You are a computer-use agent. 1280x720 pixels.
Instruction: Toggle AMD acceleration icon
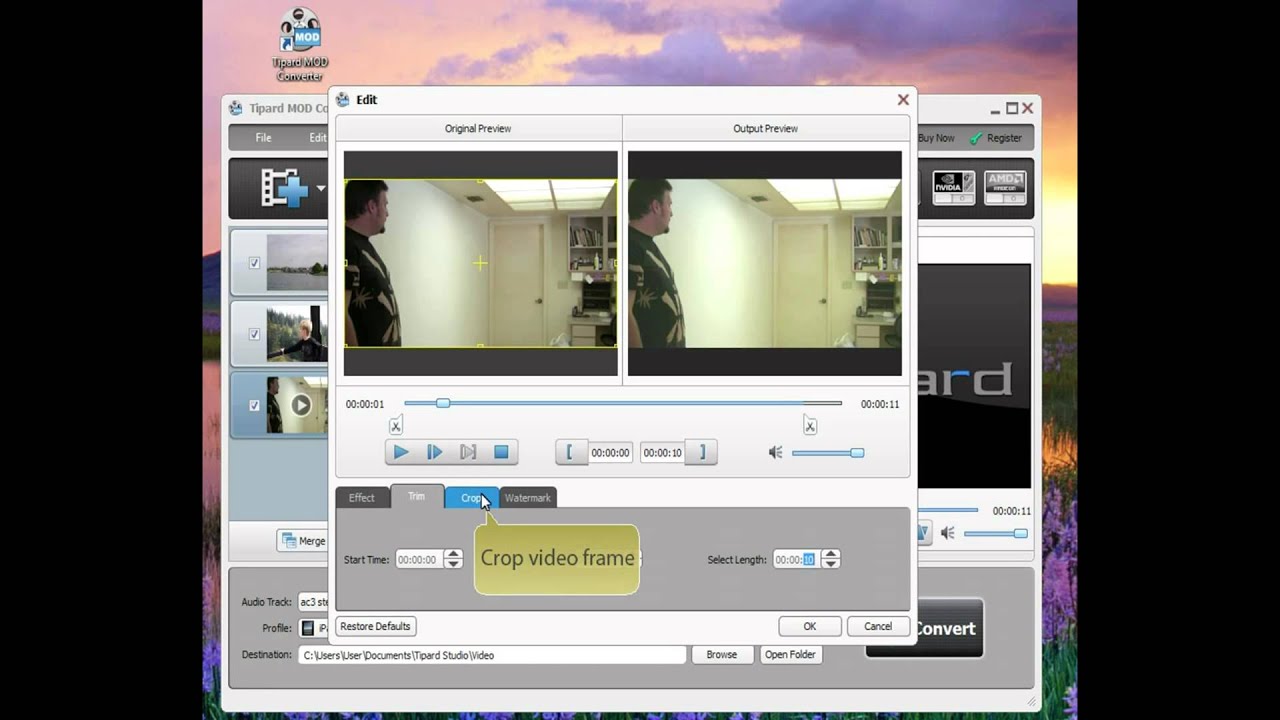click(1005, 187)
